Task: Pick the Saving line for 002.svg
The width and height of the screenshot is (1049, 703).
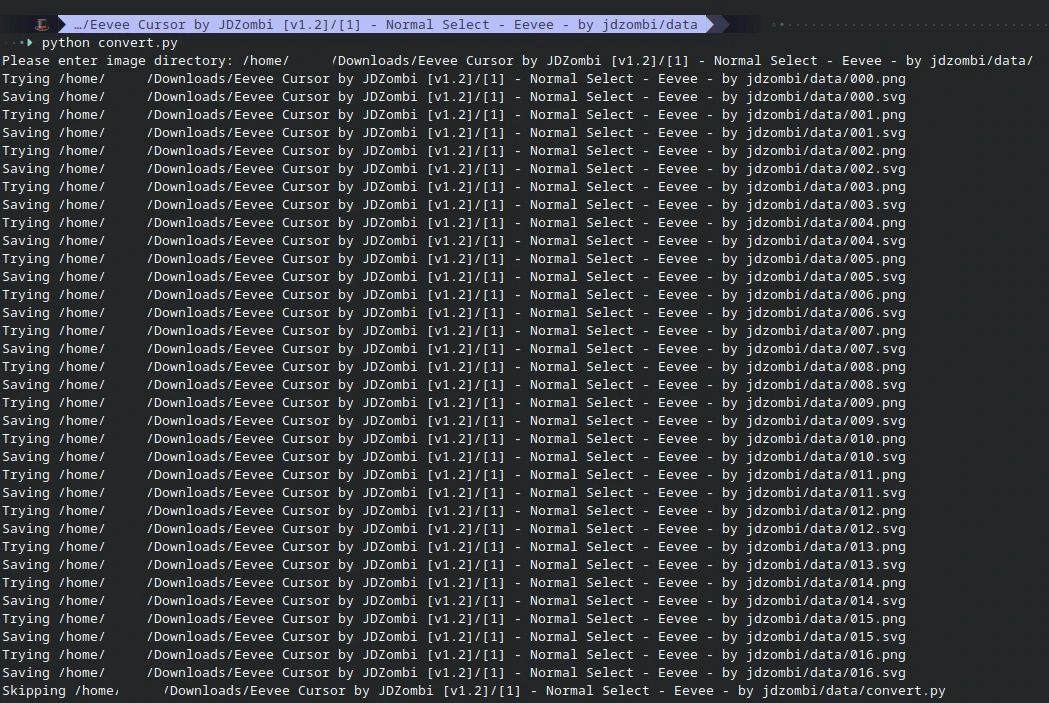Action: click(454, 169)
